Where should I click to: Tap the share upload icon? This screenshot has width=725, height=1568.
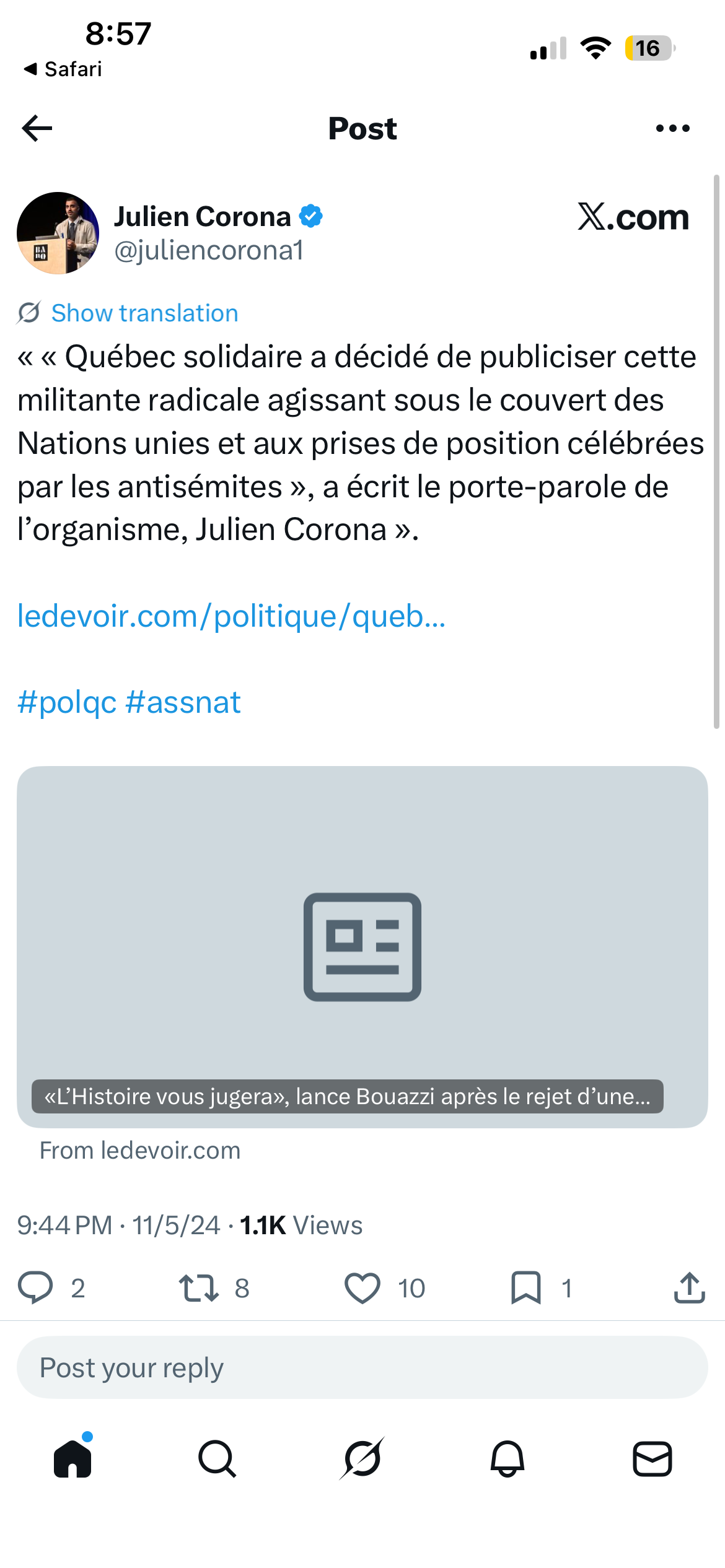pos(690,1288)
